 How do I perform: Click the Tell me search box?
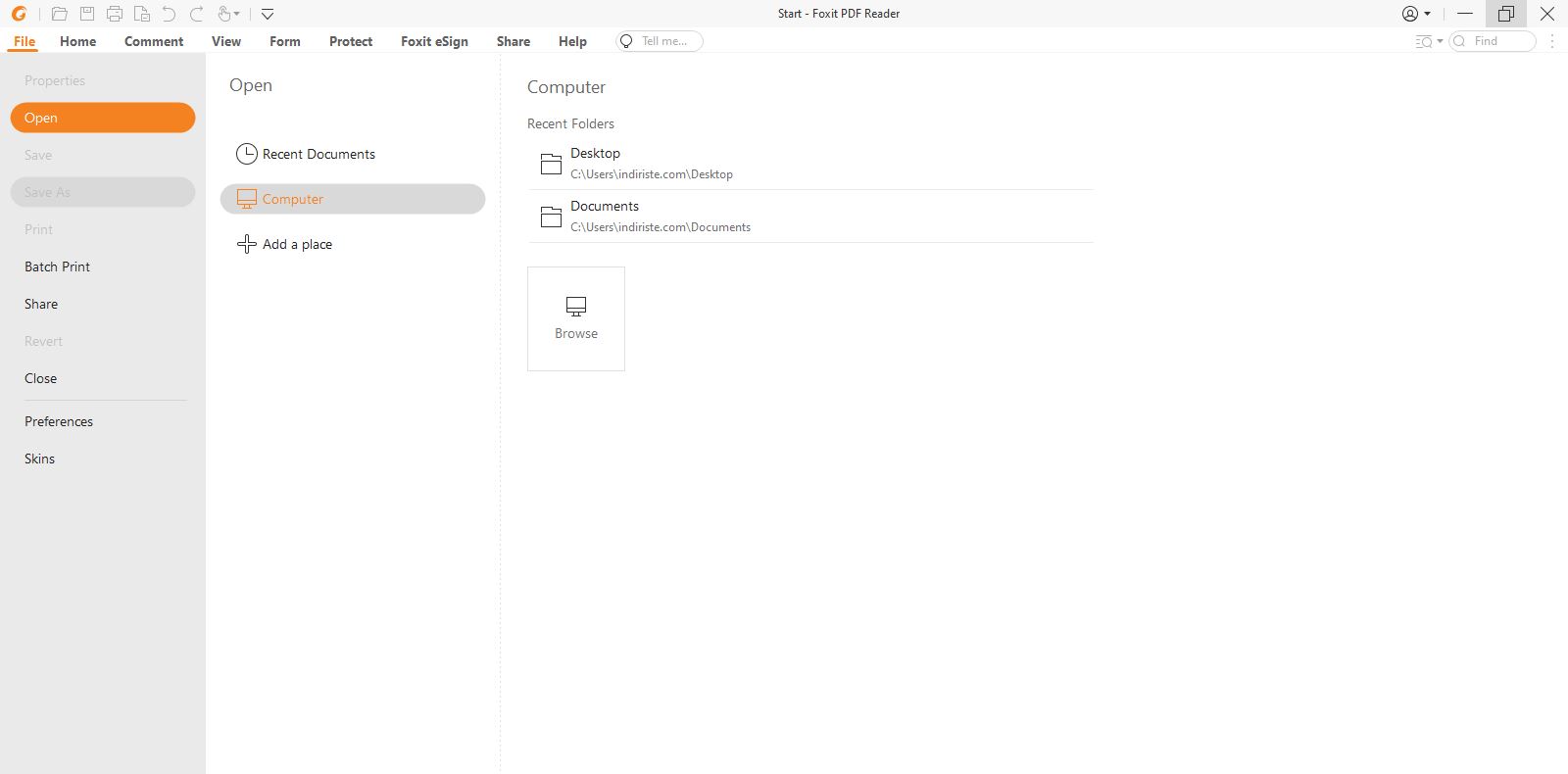click(660, 41)
